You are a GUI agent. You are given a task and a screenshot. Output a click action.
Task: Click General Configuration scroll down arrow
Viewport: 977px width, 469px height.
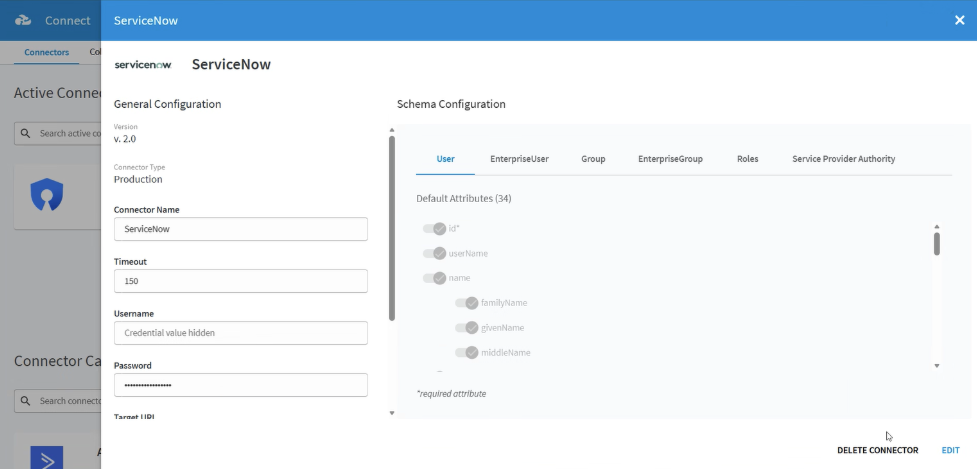tap(392, 413)
